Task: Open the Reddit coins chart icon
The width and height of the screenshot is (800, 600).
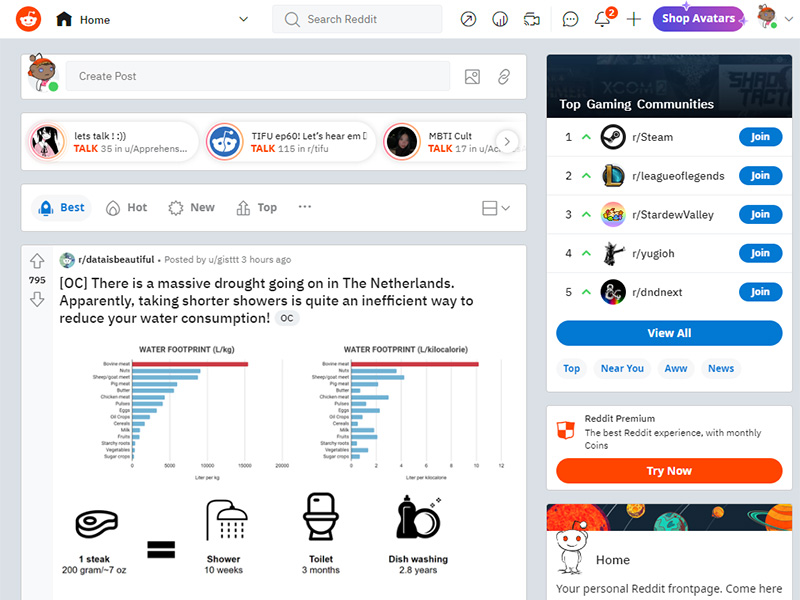Action: coord(500,19)
